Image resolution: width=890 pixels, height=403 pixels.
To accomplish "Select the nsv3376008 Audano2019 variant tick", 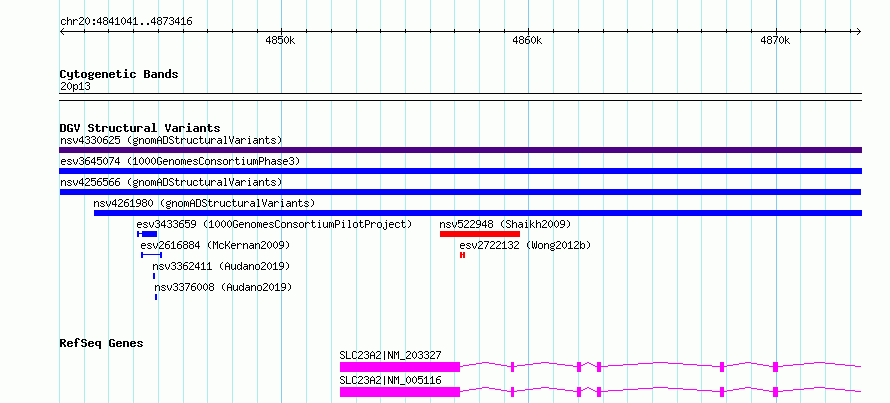I will 156,297.
